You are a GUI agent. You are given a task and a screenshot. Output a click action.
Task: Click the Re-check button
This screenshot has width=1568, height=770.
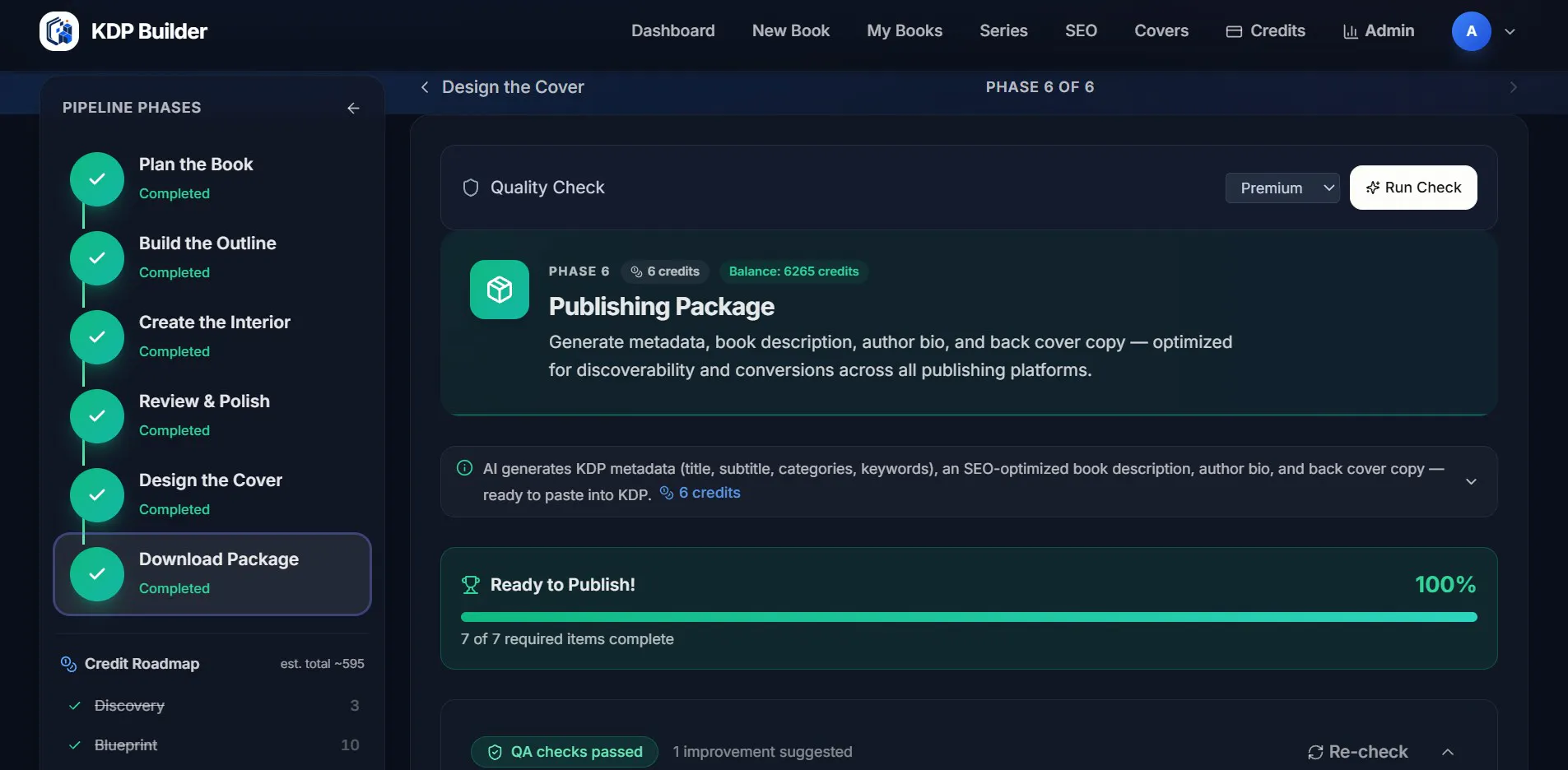tap(1358, 752)
